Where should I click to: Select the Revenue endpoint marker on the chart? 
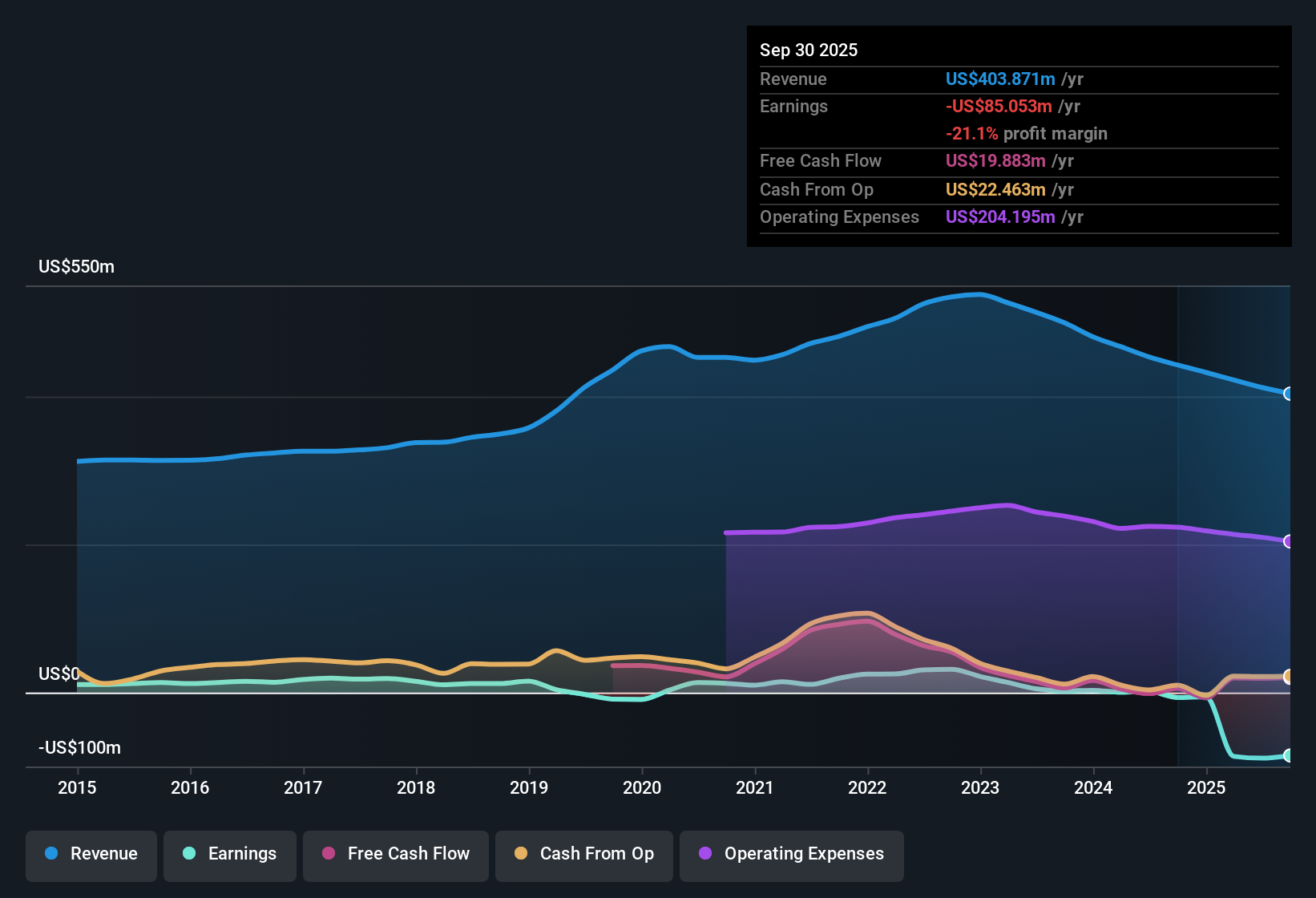[x=1287, y=394]
